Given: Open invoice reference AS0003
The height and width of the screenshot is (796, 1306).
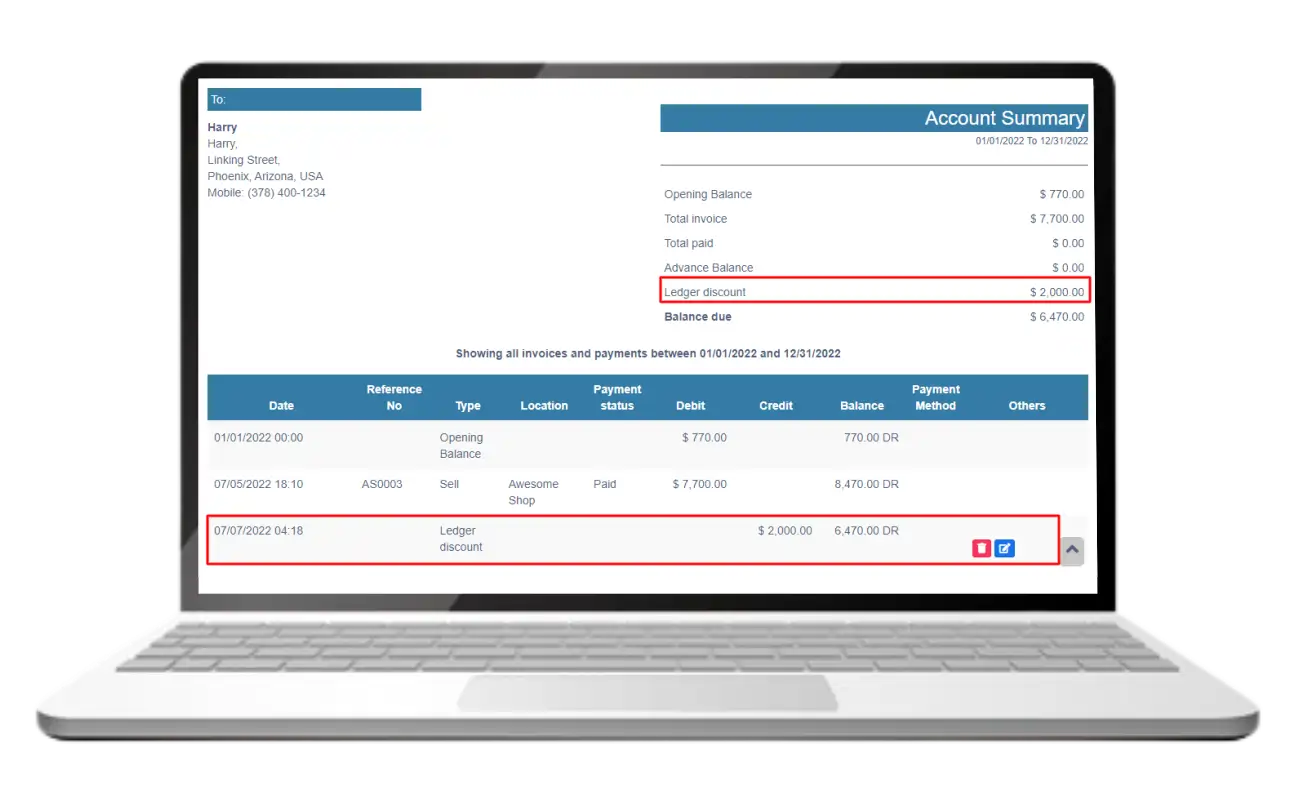Looking at the screenshot, I should 382,484.
